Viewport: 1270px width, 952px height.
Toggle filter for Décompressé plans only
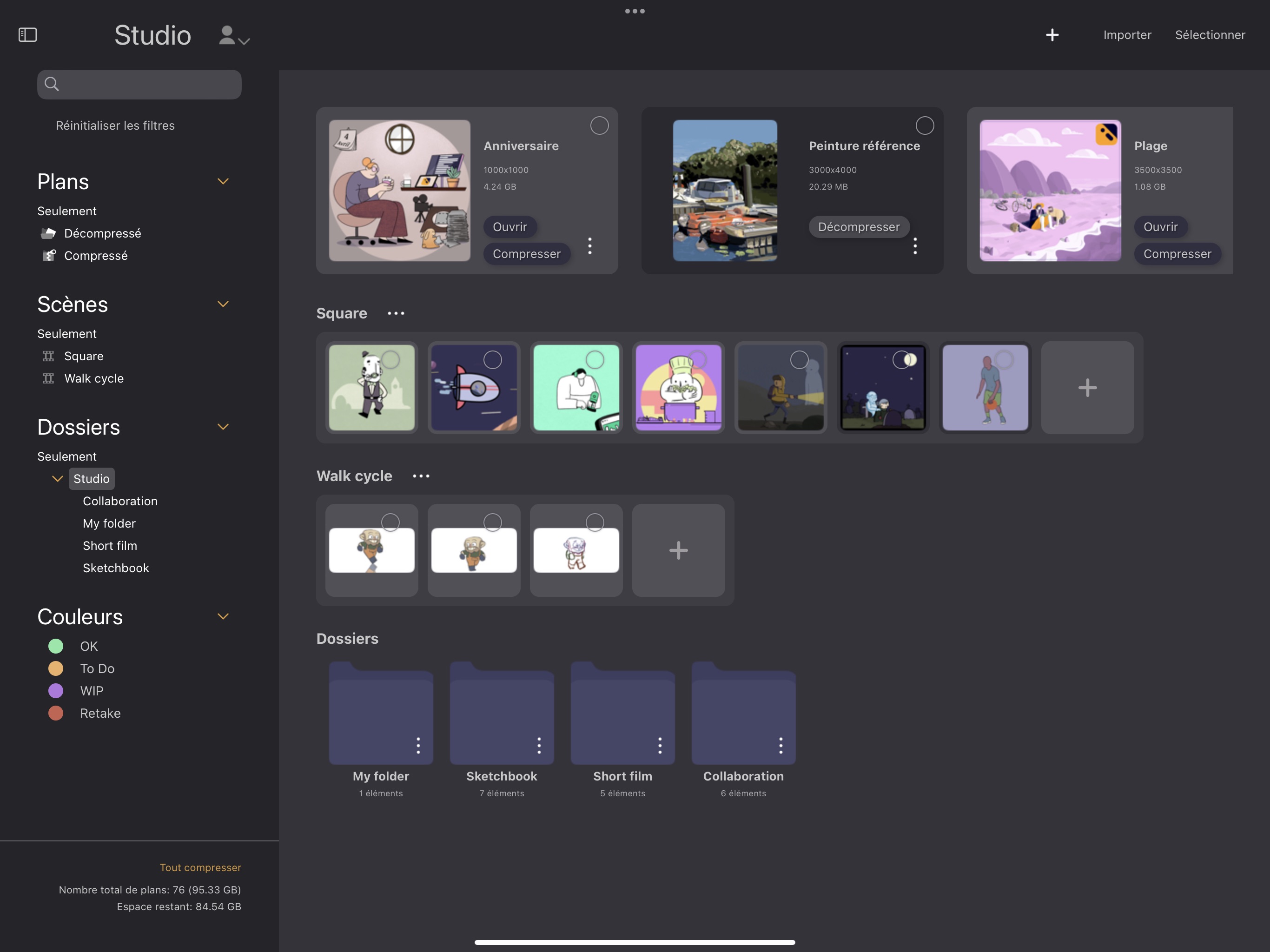pos(102,232)
